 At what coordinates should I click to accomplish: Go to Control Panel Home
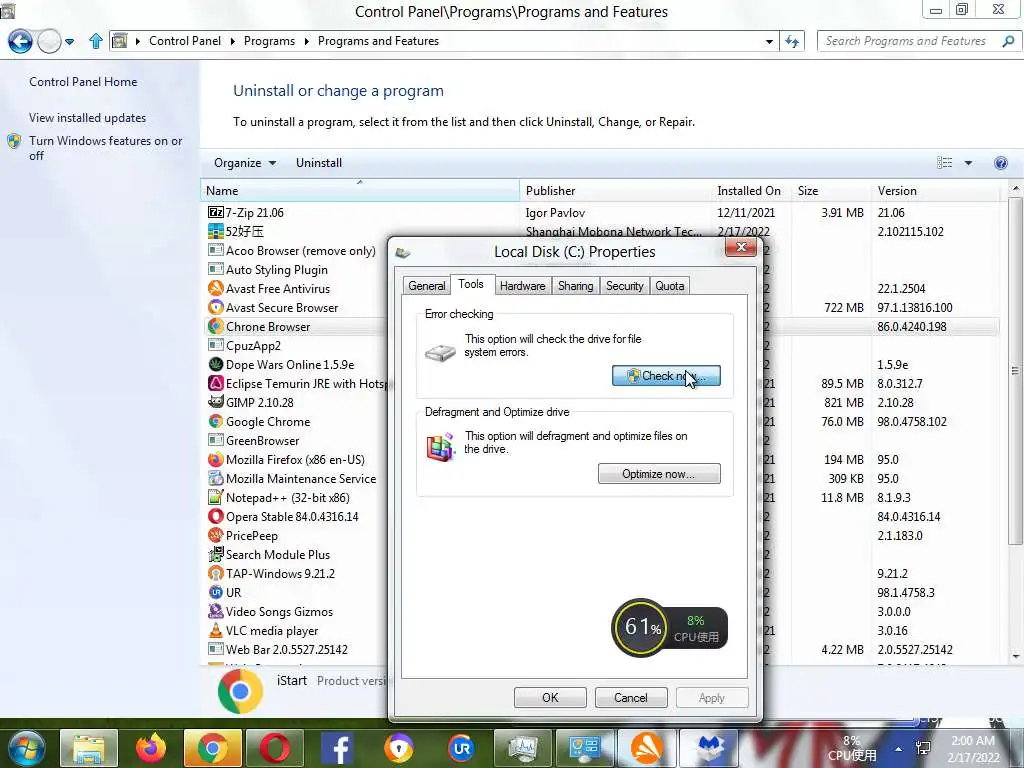(83, 82)
